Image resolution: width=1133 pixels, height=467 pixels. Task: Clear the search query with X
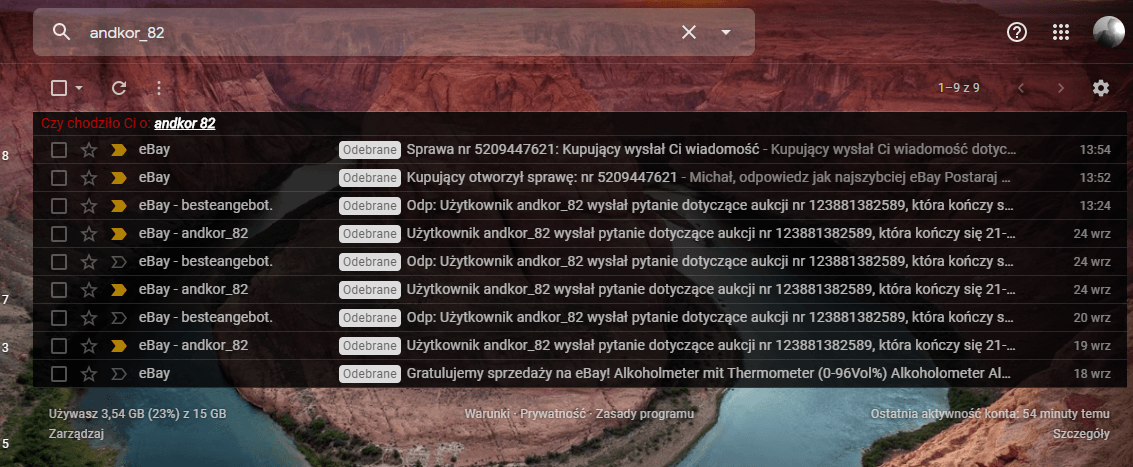pyautogui.click(x=689, y=32)
